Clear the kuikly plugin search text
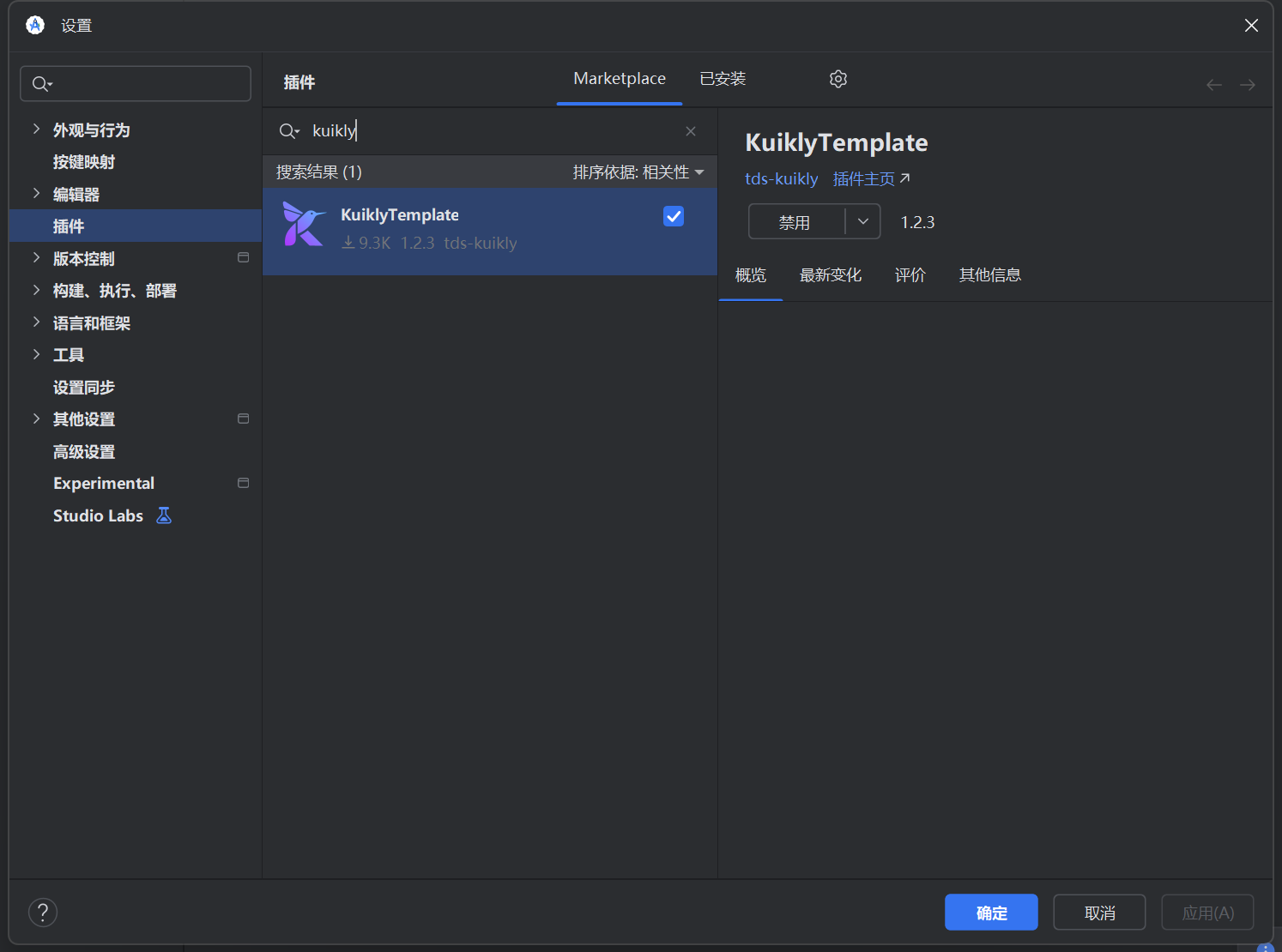 point(691,131)
